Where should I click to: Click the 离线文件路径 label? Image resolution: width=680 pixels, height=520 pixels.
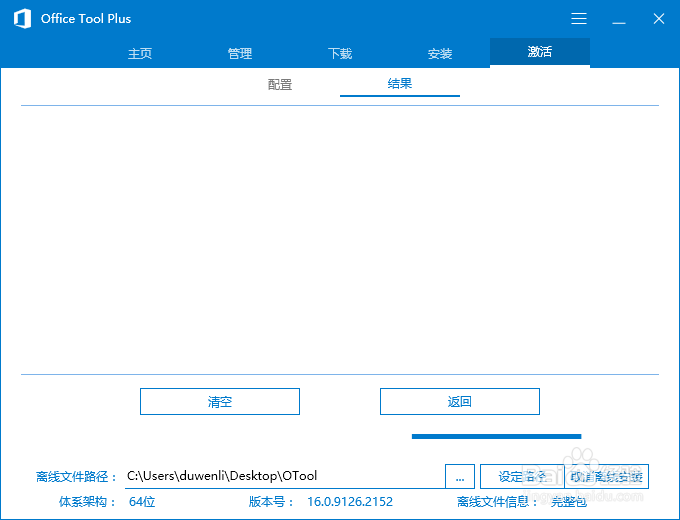point(76,477)
